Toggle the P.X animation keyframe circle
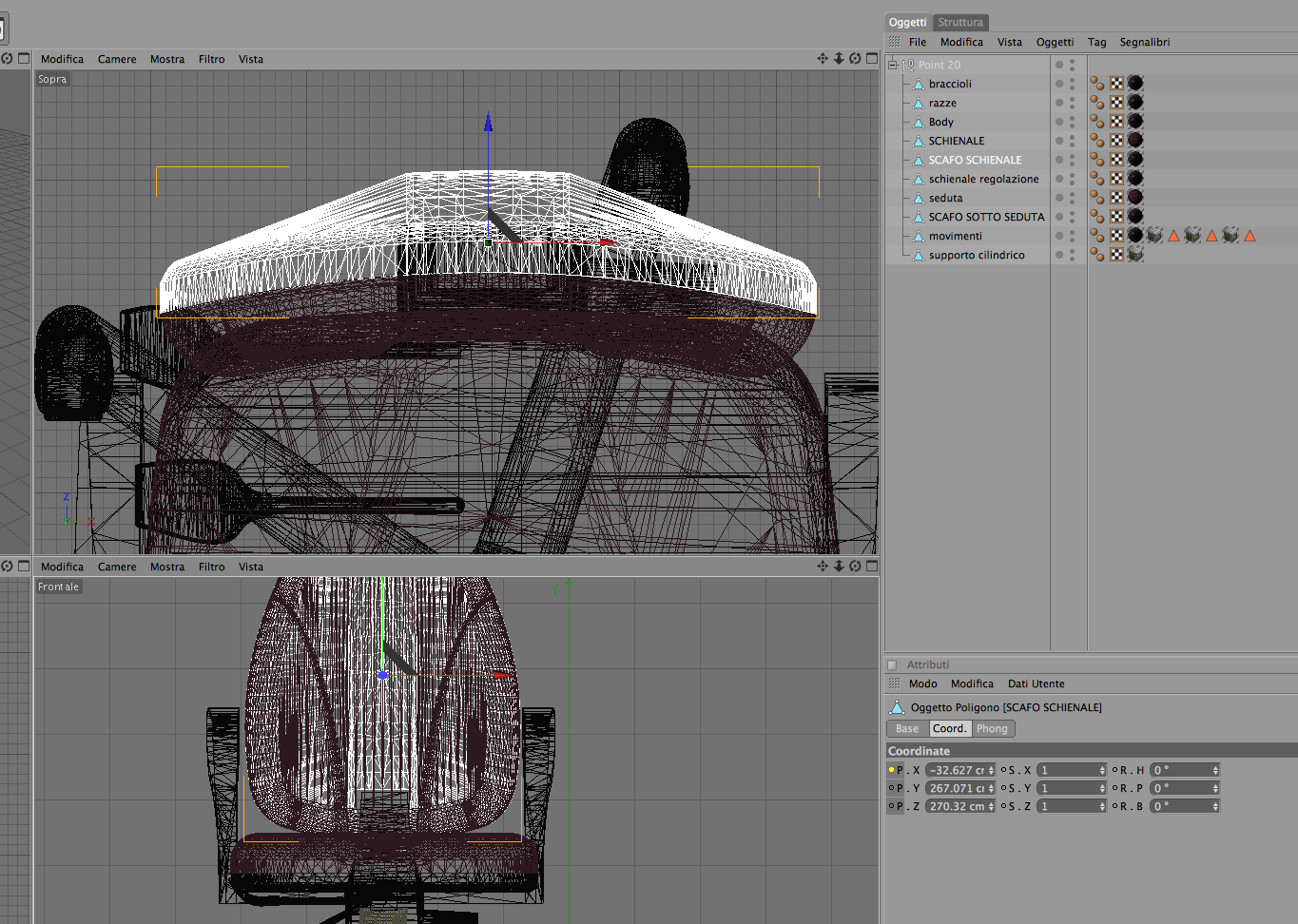 [891, 770]
